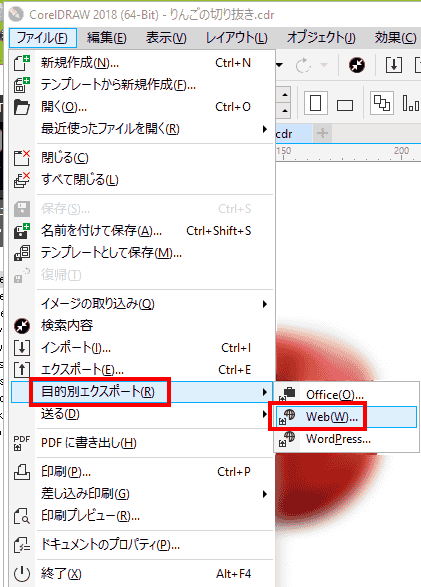This screenshot has width=421, height=587.
Task: Click the 名前を付けて保存 save-as icon
Action: 22,231
